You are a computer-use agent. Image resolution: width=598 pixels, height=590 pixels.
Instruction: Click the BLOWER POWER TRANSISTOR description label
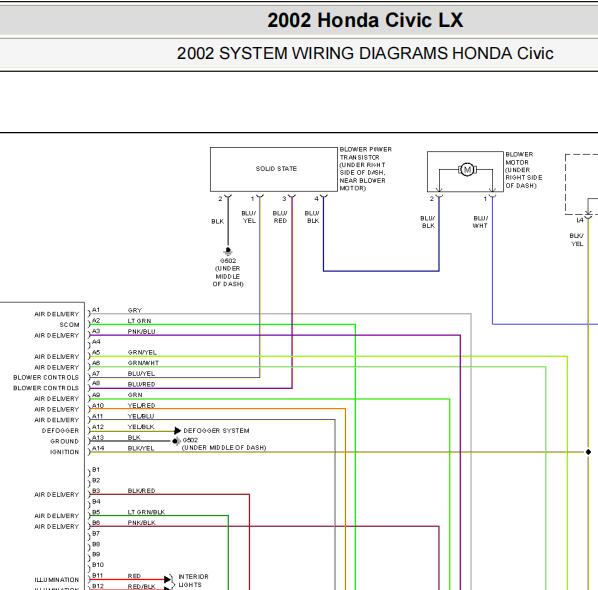point(365,169)
